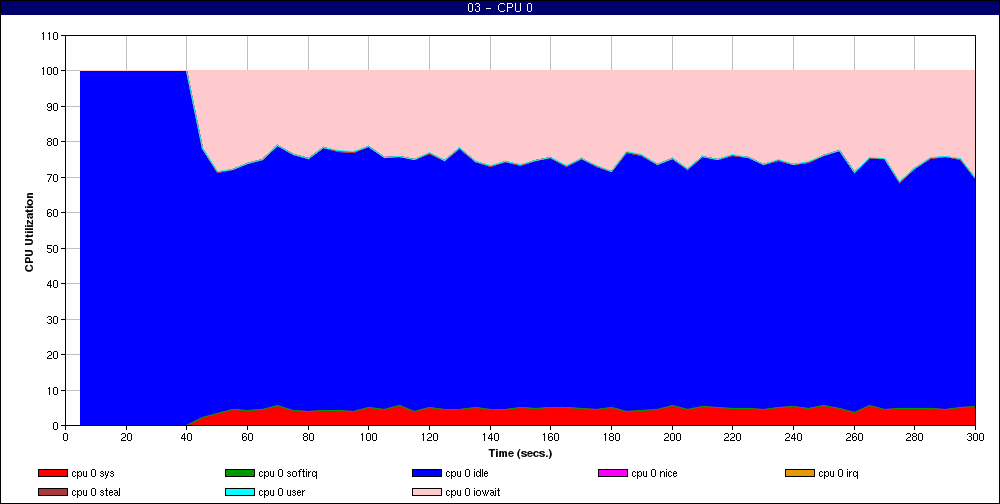Image resolution: width=1000 pixels, height=504 pixels.
Task: Click the x-axis value 220
Action: point(733,437)
